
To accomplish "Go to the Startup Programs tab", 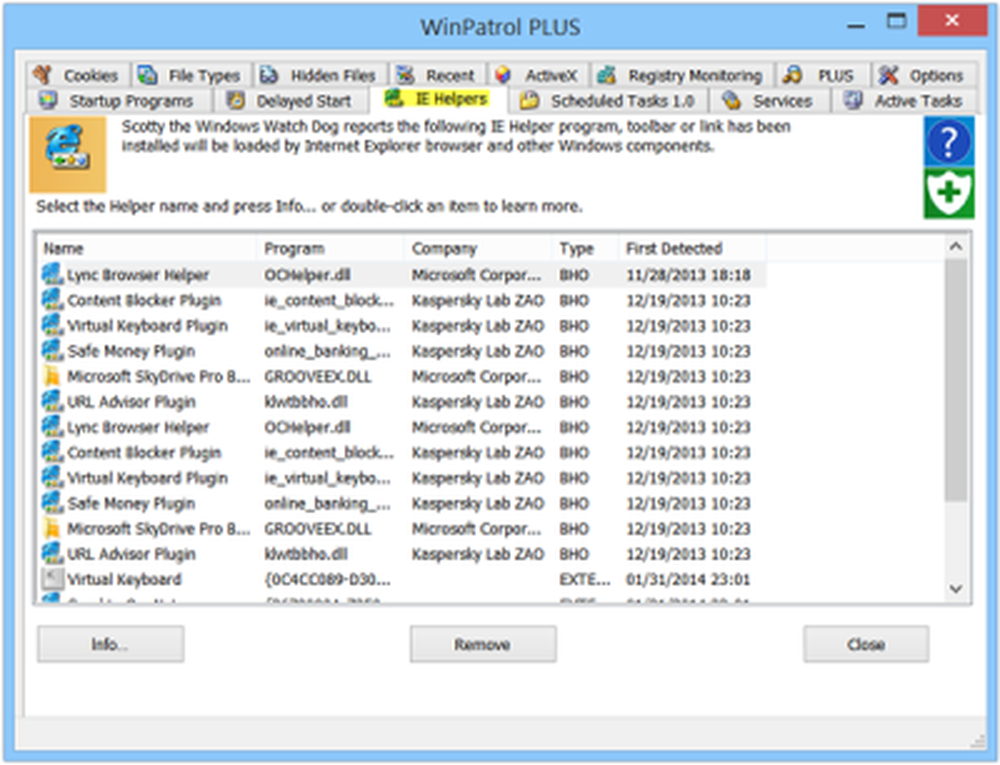I will [x=118, y=101].
